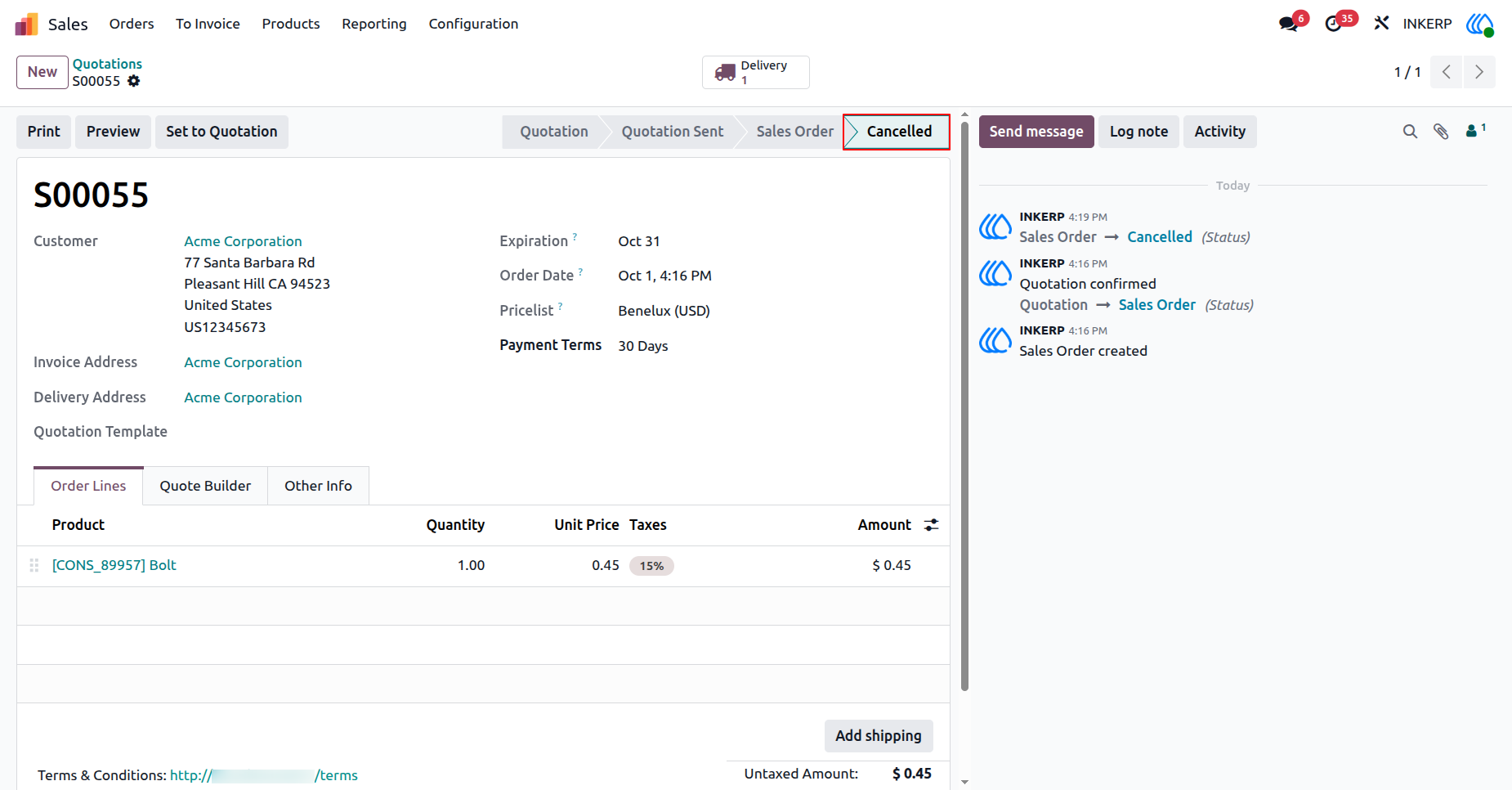Click the New button
The width and height of the screenshot is (1512, 790).
42,72
